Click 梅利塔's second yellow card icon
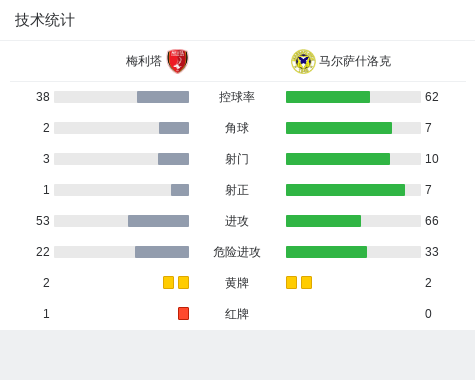The image size is (475, 380). point(183,282)
